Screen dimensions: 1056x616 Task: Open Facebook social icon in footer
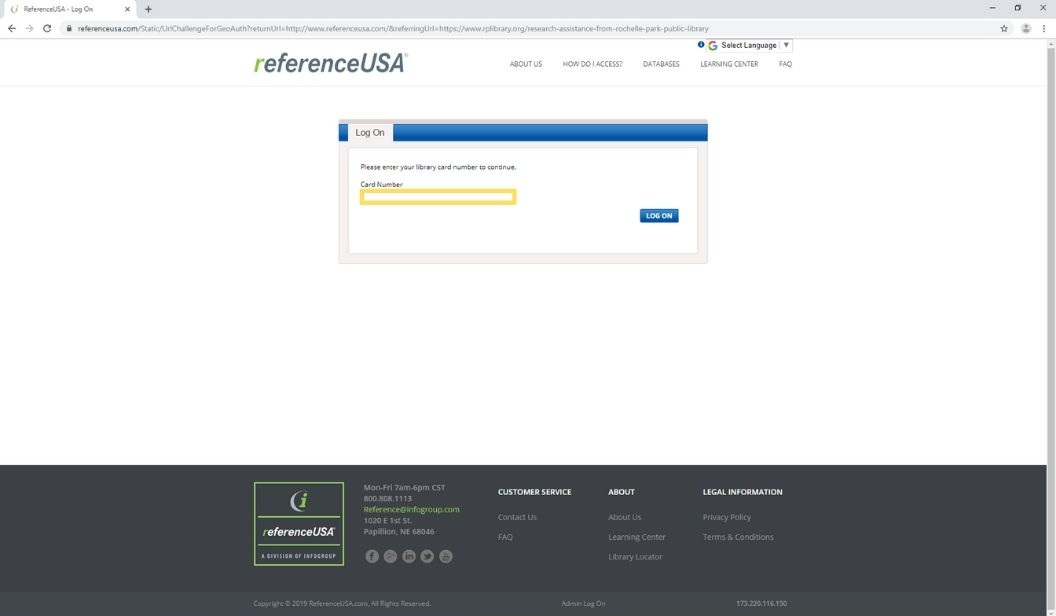click(x=372, y=556)
